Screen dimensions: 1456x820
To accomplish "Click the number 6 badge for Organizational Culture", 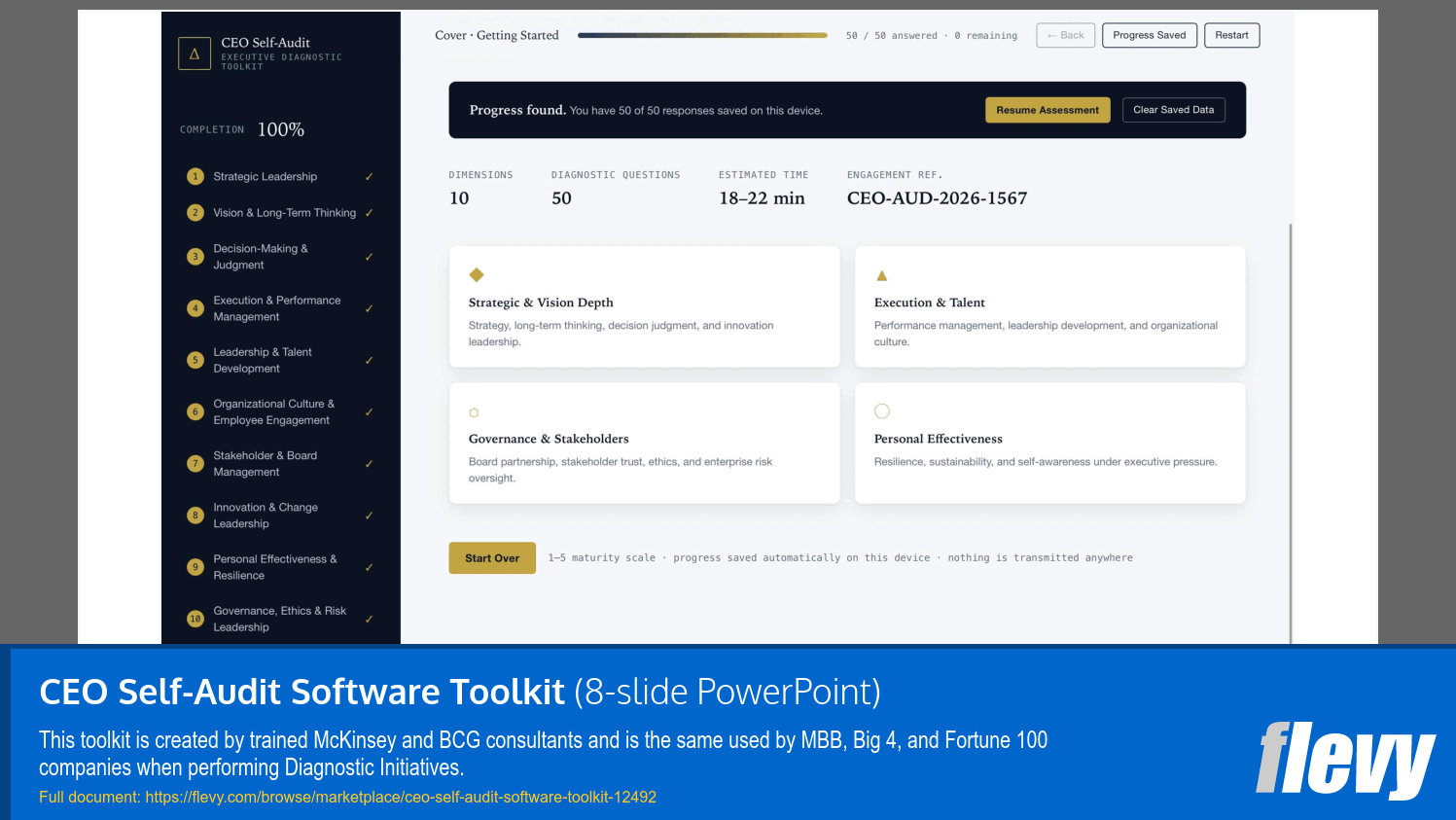I will click(195, 412).
